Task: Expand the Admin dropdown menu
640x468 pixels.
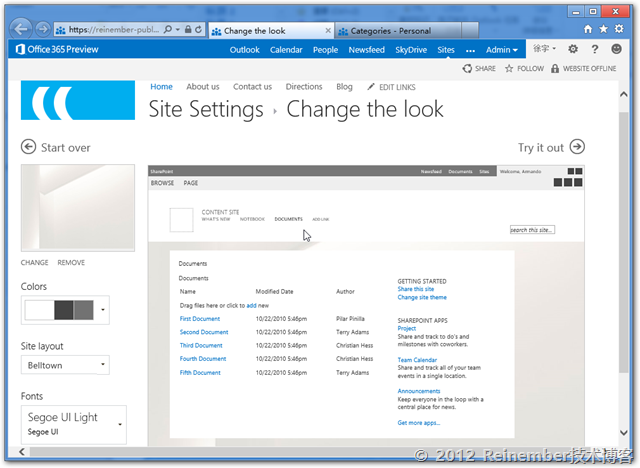Action: click(x=502, y=50)
